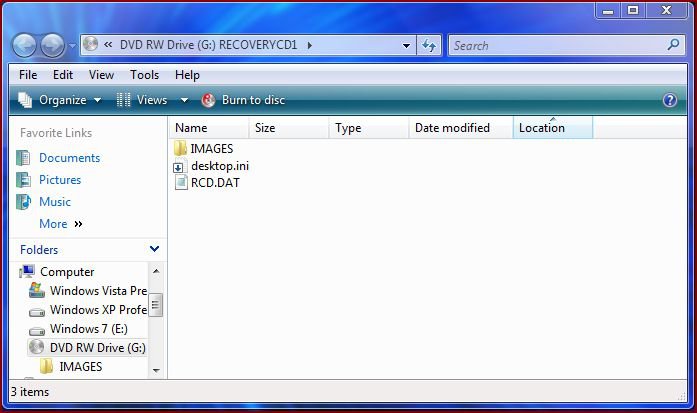This screenshot has width=697, height=413.
Task: Click '3 items' in the status bar
Action: [x=30, y=392]
